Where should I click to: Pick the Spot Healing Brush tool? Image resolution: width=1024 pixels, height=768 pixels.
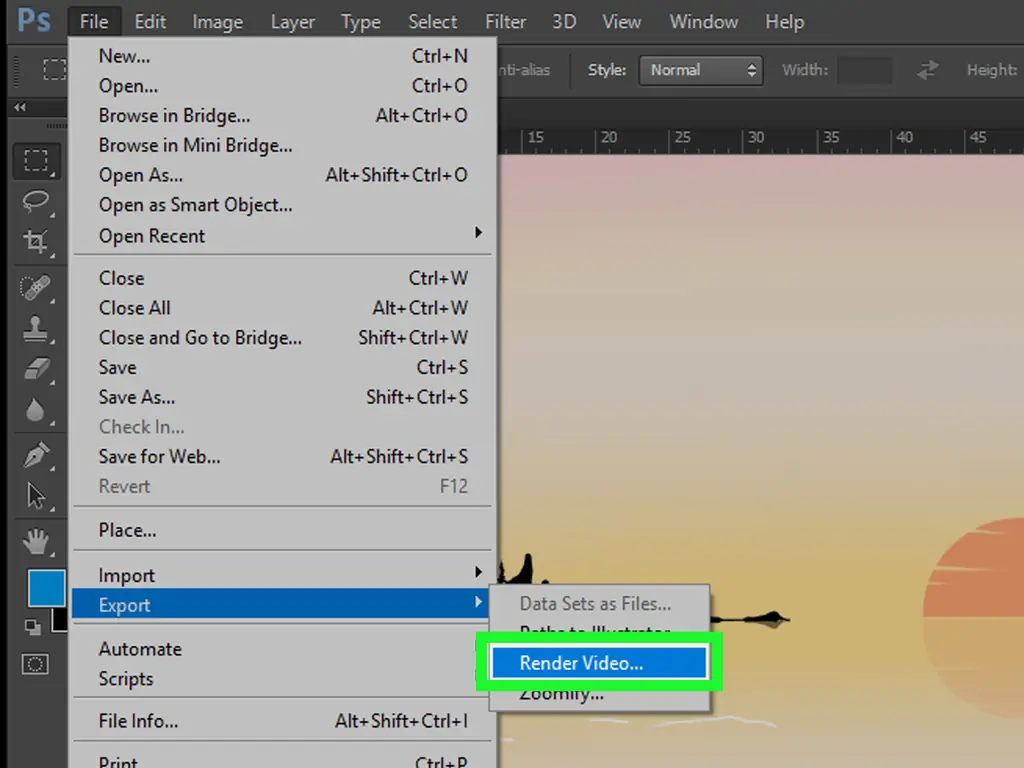(x=36, y=288)
